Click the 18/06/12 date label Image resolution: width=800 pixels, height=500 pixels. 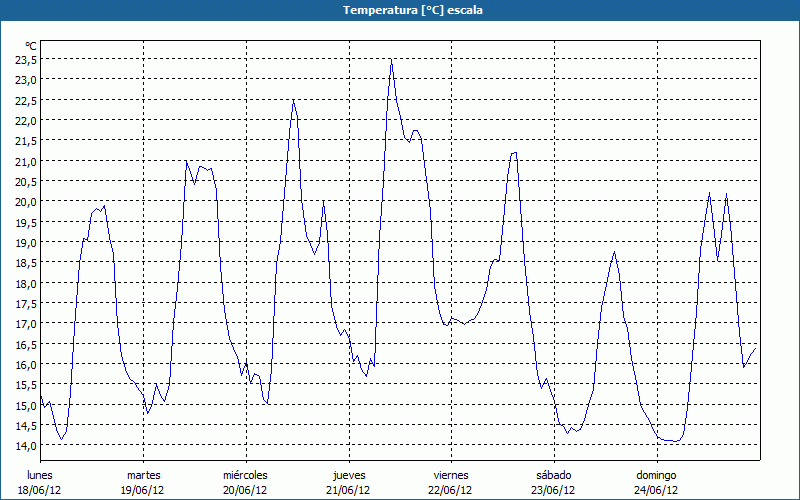point(40,490)
